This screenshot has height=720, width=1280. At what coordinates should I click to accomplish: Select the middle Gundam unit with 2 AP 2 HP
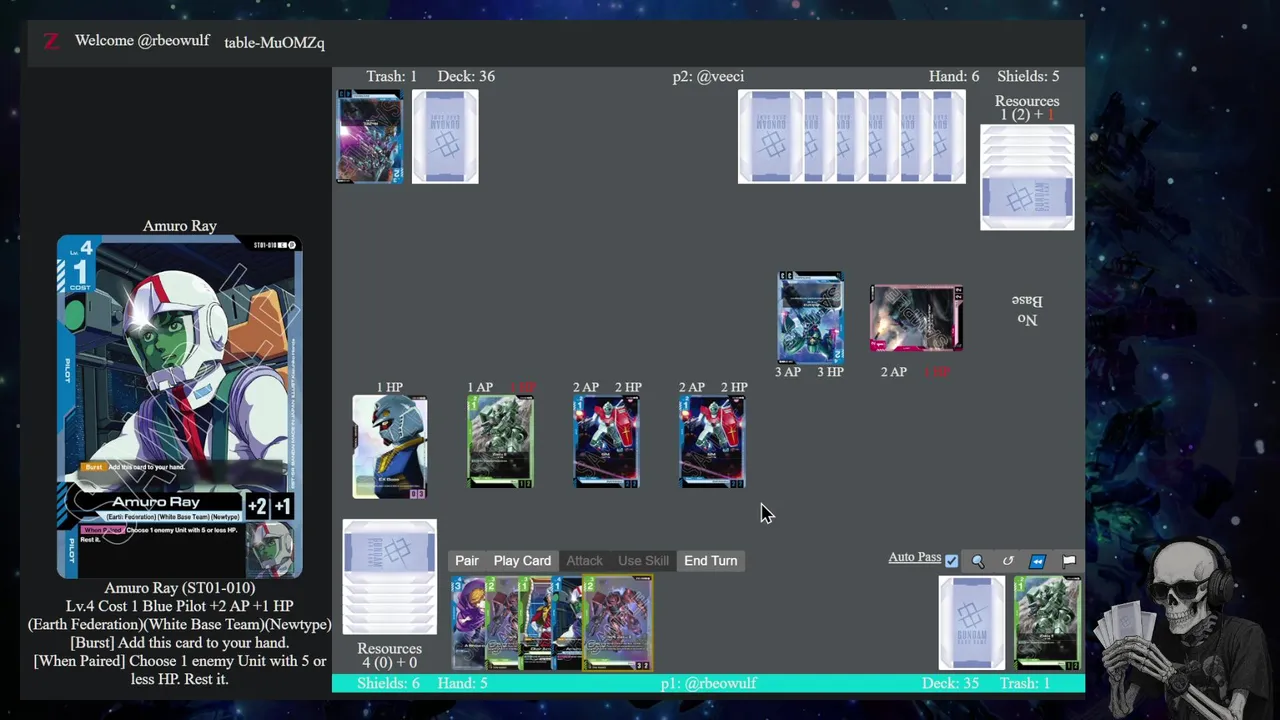tap(606, 442)
